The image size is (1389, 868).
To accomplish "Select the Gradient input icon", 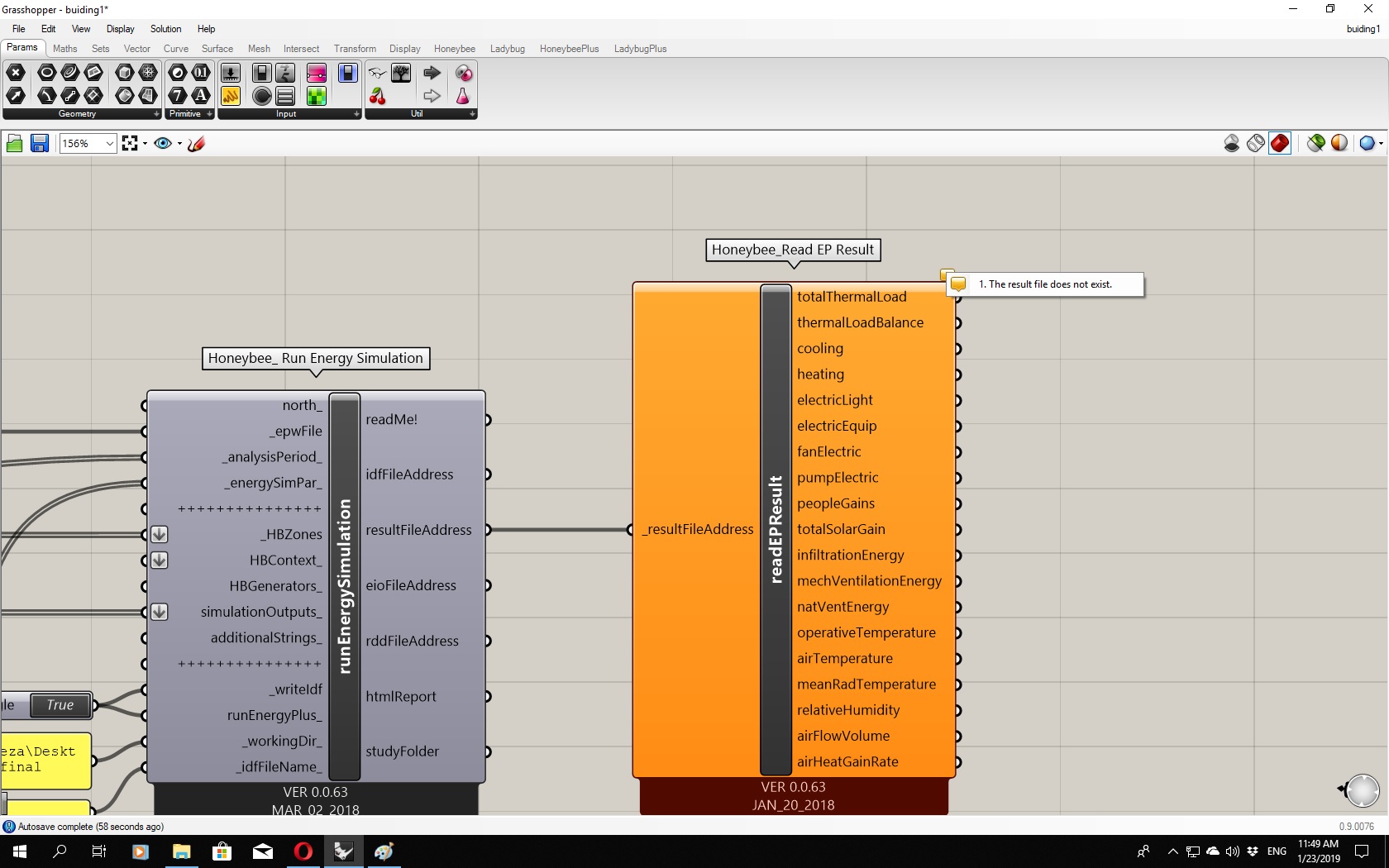I will pos(317,73).
